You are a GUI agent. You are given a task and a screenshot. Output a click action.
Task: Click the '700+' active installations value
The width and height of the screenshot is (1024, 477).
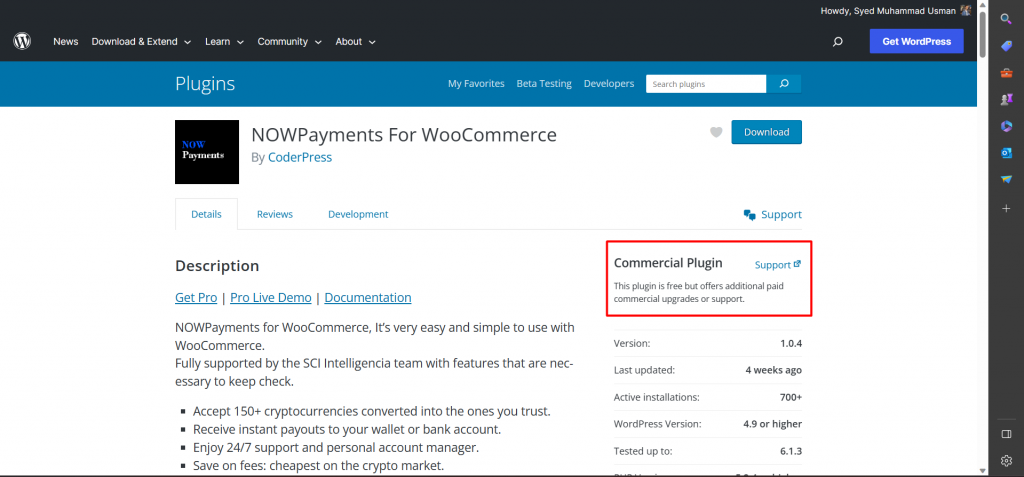click(791, 397)
